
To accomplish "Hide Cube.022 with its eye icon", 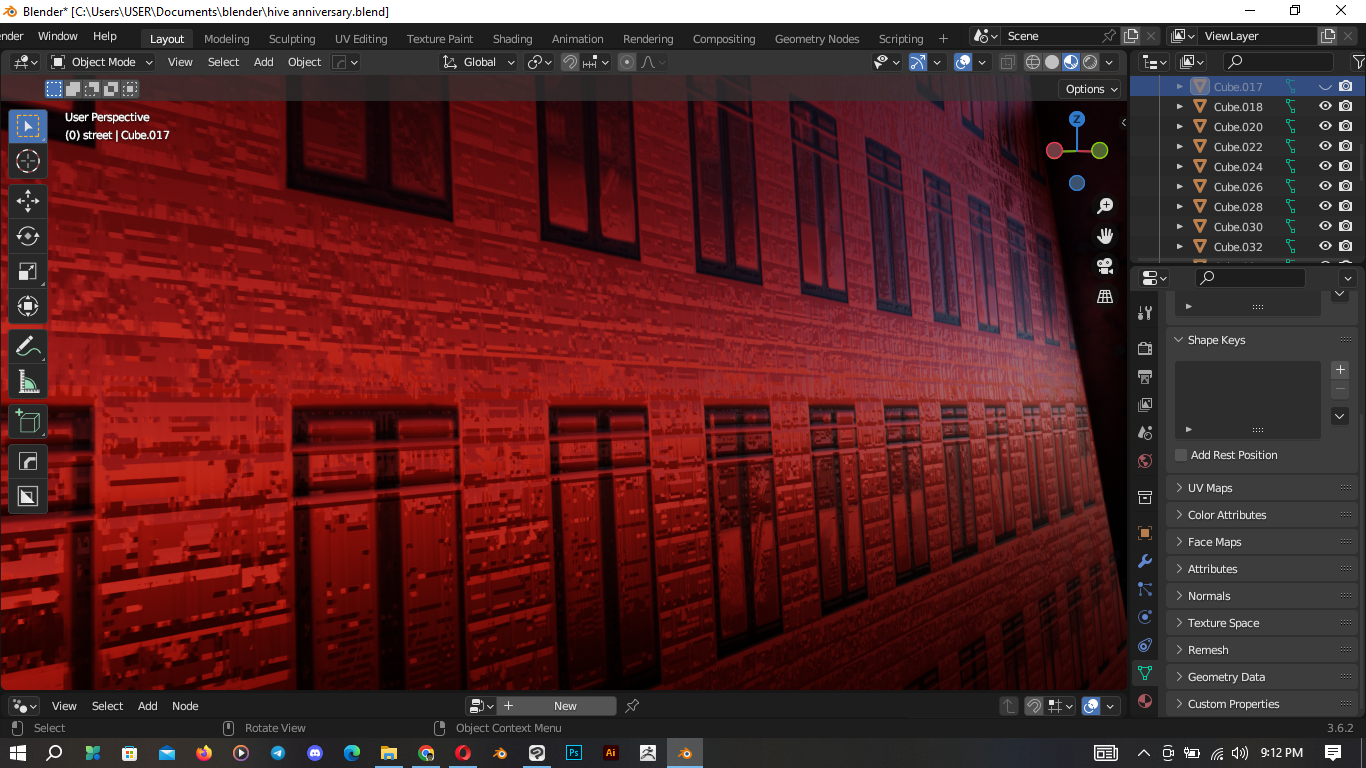I will [x=1325, y=147].
